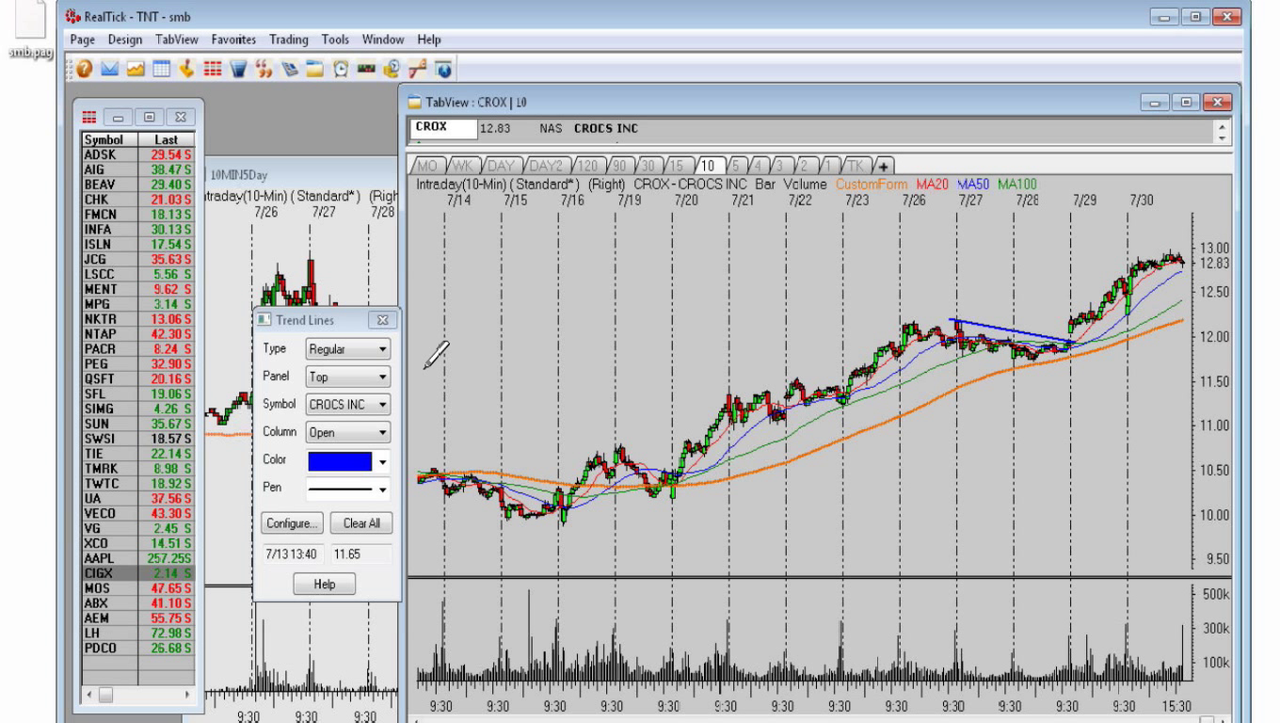The width and height of the screenshot is (1280, 723).
Task: Select the AAPL row in the watchlist
Action: [x=138, y=558]
